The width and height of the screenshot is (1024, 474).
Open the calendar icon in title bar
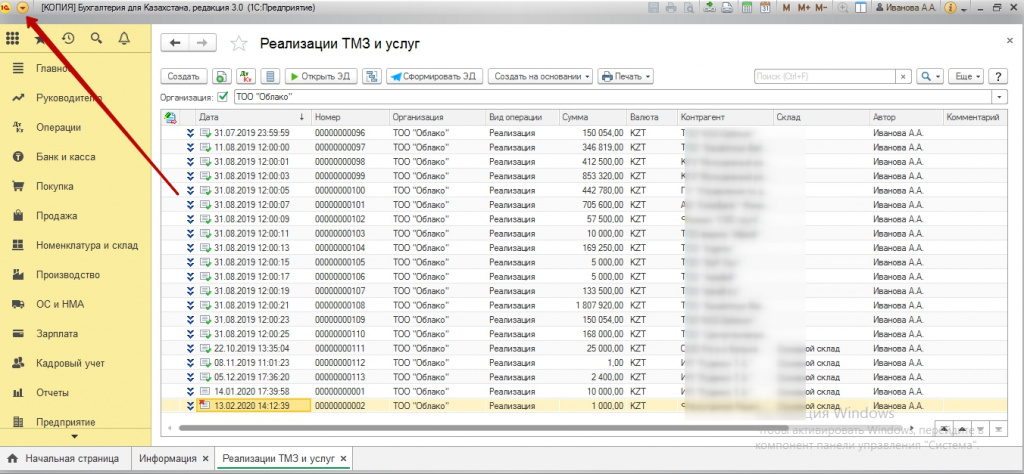point(764,8)
